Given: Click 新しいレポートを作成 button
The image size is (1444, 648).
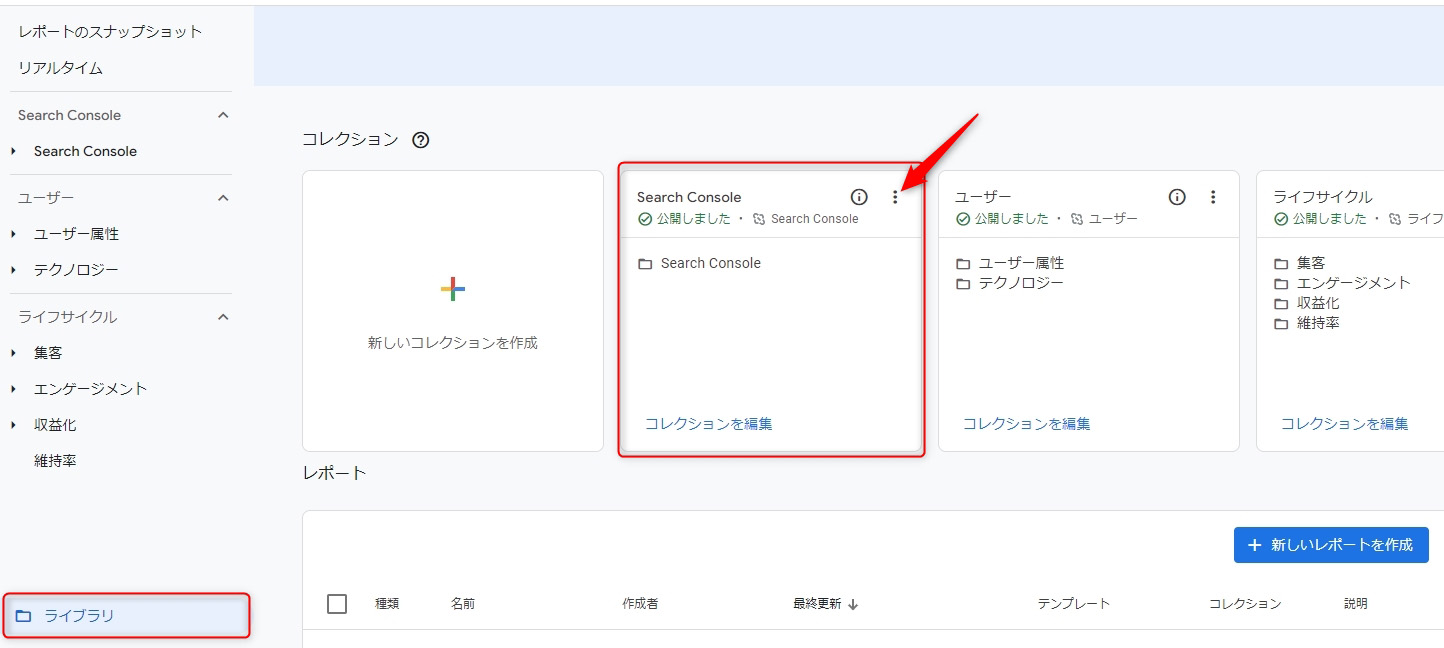Looking at the screenshot, I should click(1331, 545).
